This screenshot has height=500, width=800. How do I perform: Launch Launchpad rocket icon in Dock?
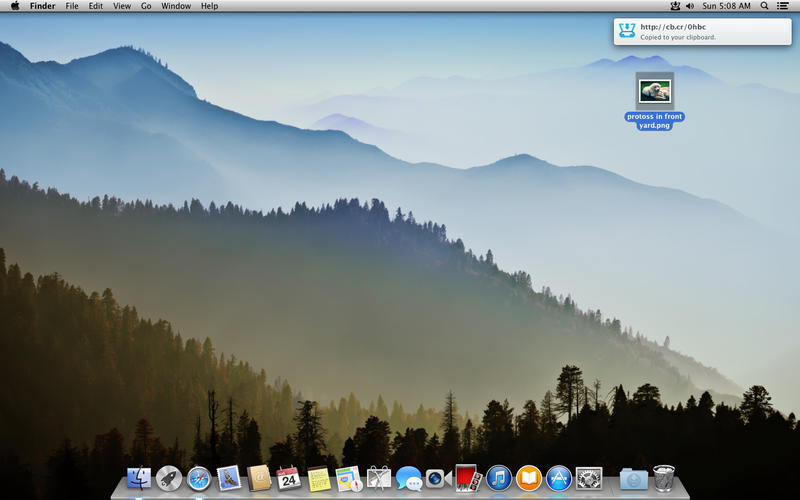click(x=169, y=479)
